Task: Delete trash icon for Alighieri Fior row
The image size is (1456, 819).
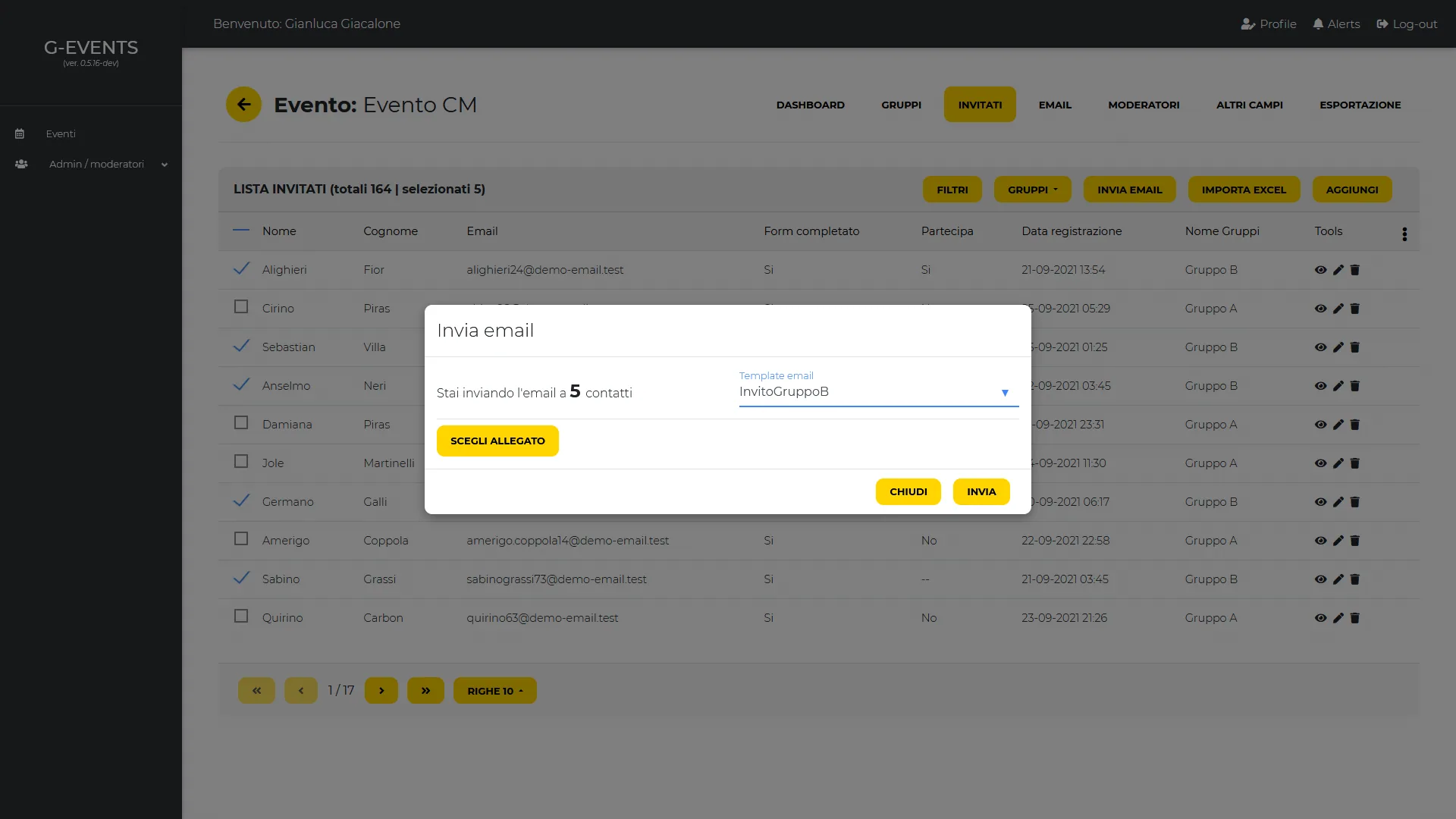Action: (1355, 270)
